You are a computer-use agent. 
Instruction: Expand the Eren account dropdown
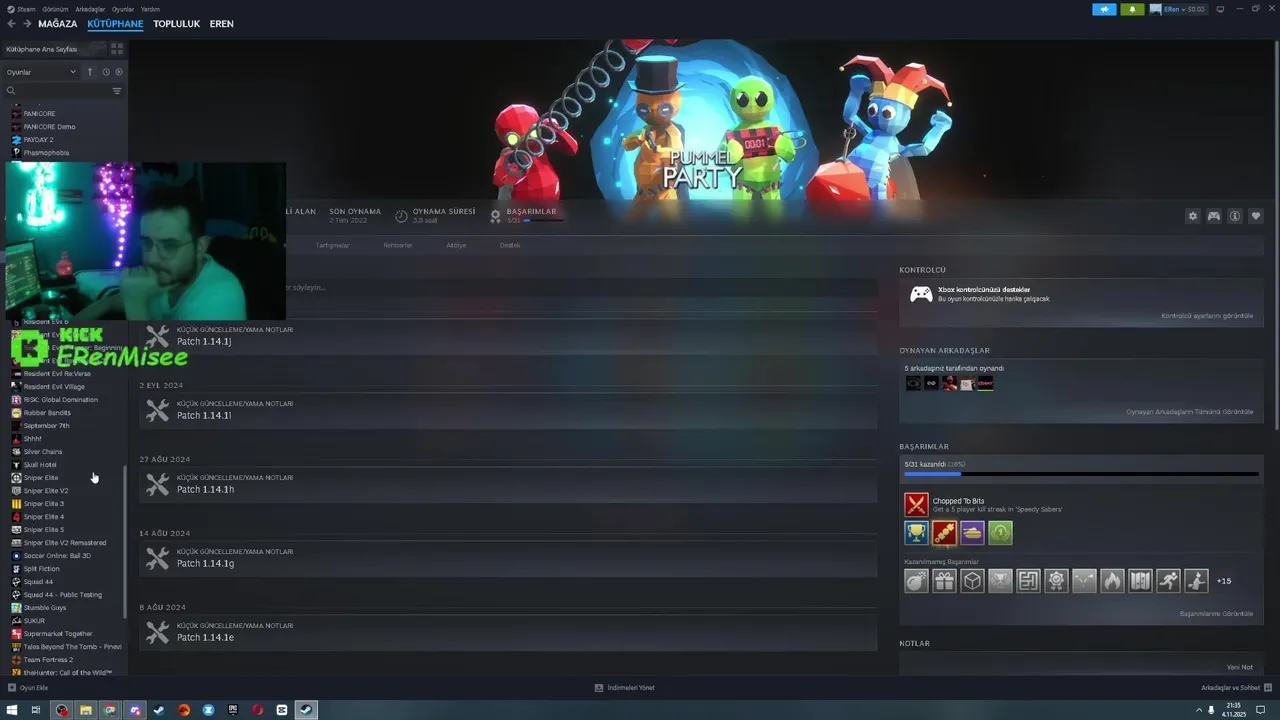[1178, 9]
